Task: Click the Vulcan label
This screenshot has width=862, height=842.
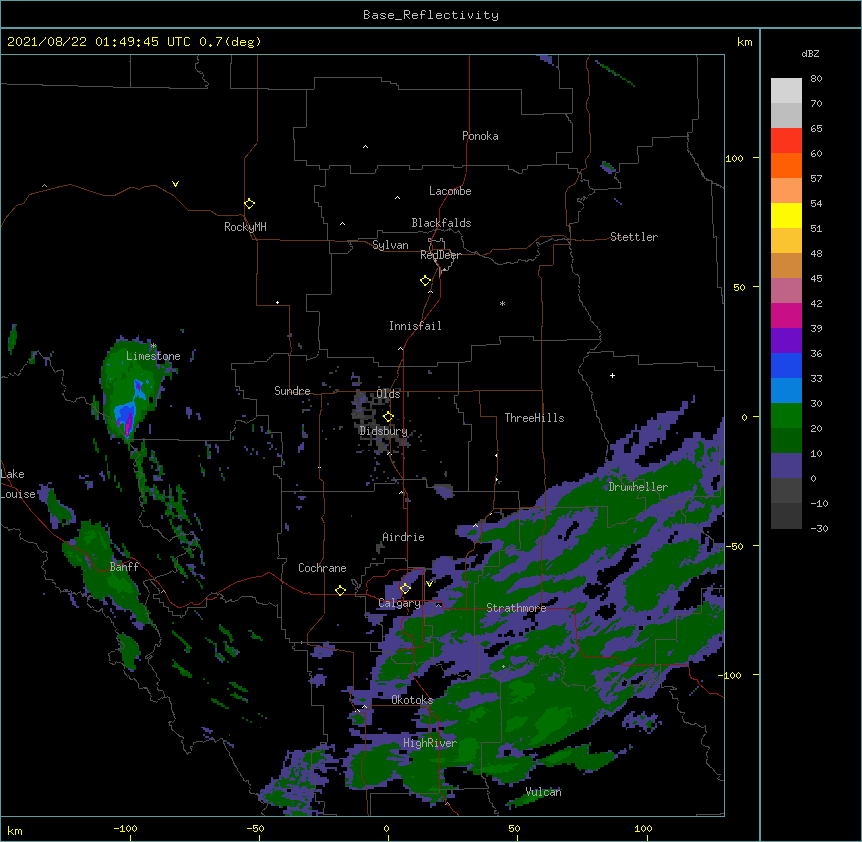Action: coord(544,792)
